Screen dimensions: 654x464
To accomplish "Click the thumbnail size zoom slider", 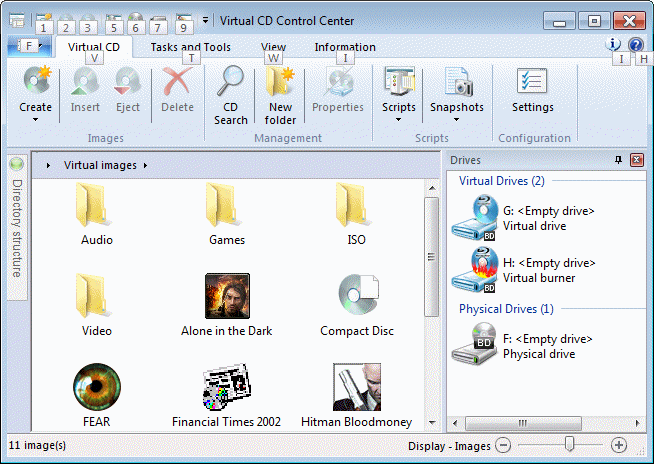I will tap(569, 445).
